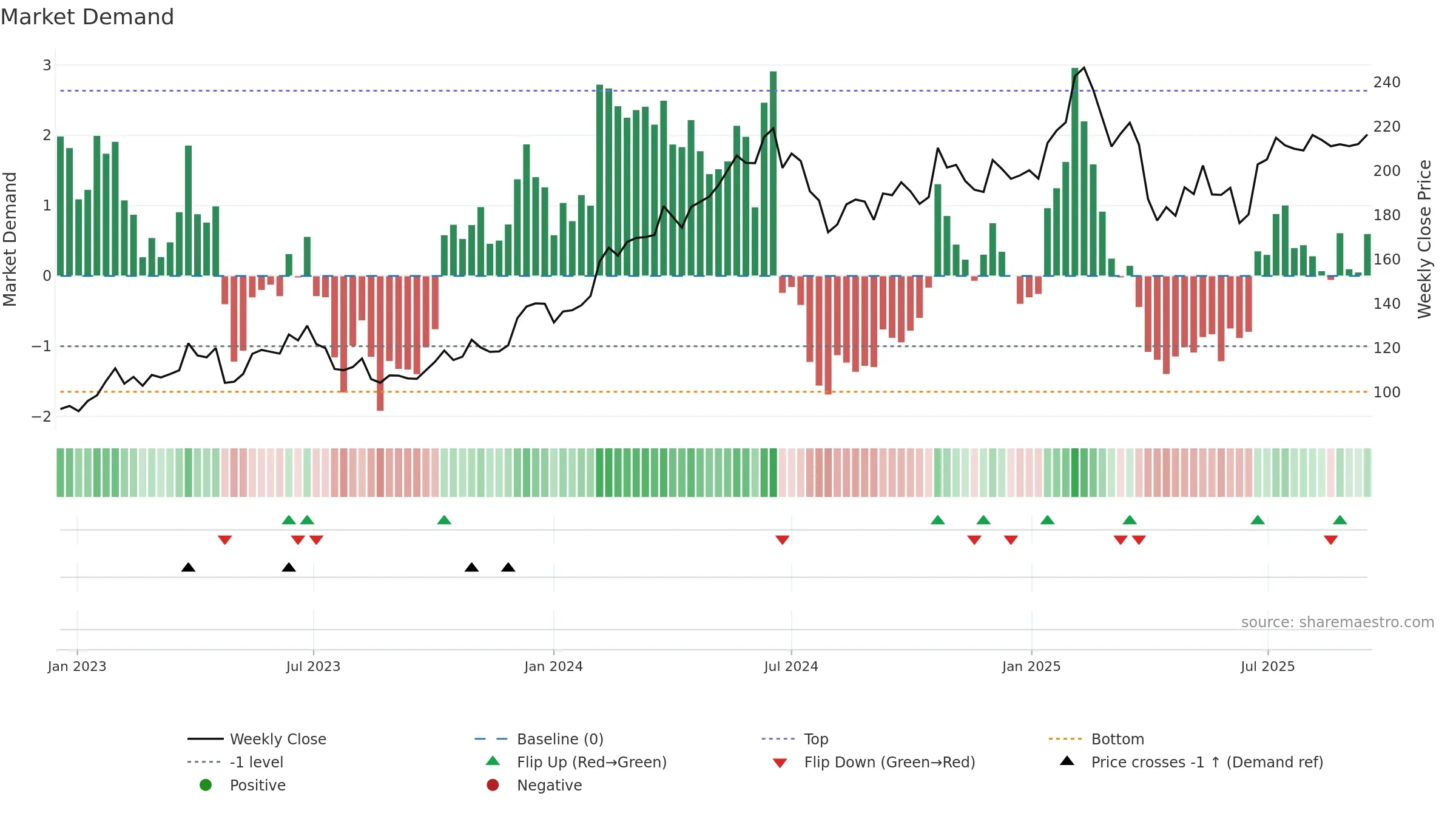Image resolution: width=1456 pixels, height=819 pixels.
Task: Click the Jan 2025 x-axis label
Action: (x=1031, y=666)
